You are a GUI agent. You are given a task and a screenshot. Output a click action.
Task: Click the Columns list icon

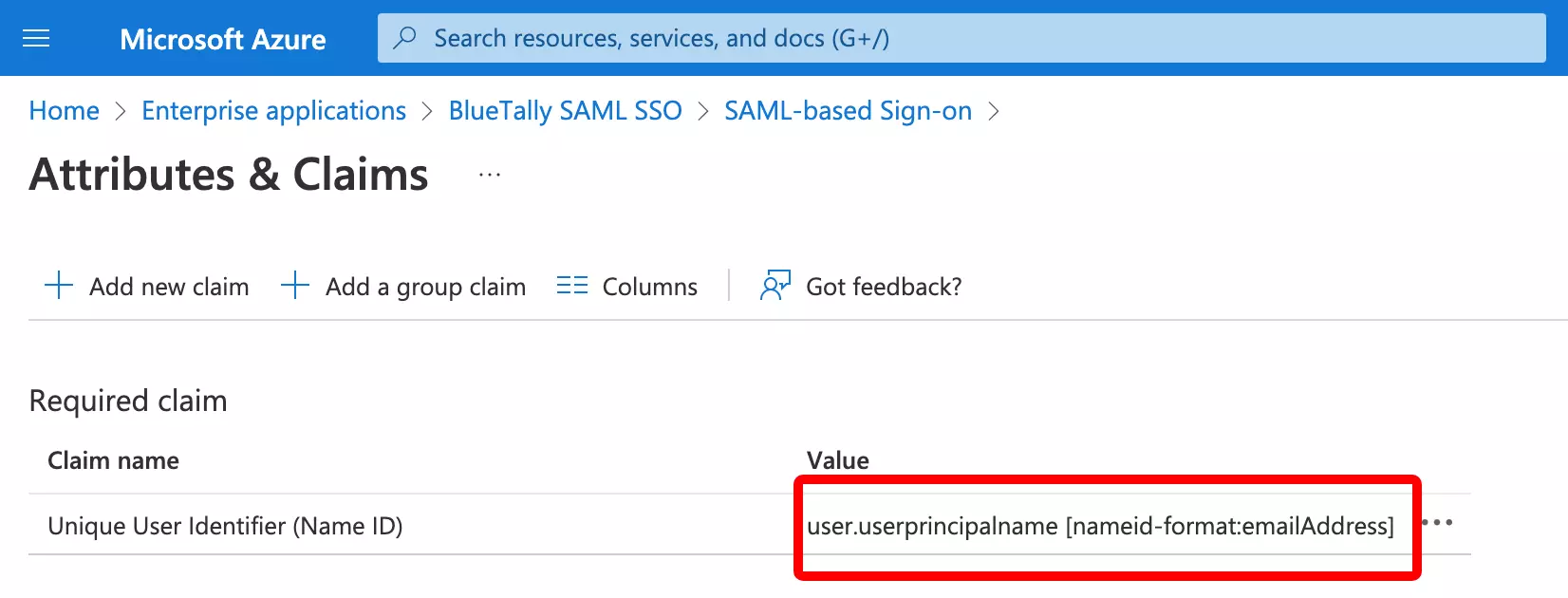[572, 286]
